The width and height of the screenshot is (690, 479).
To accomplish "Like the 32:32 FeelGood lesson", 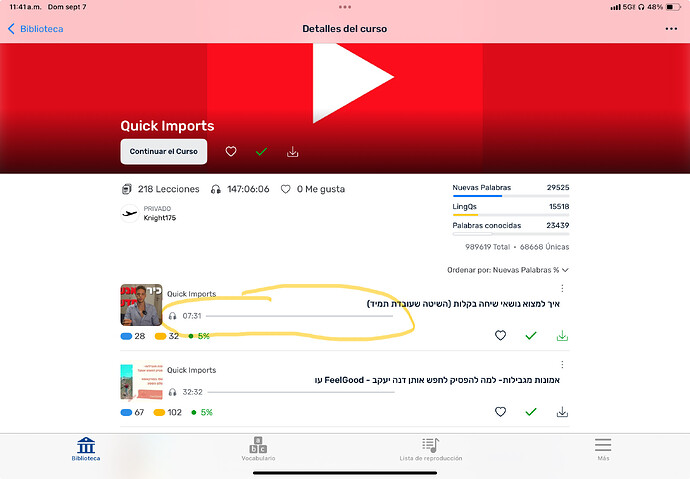I will pyautogui.click(x=500, y=412).
